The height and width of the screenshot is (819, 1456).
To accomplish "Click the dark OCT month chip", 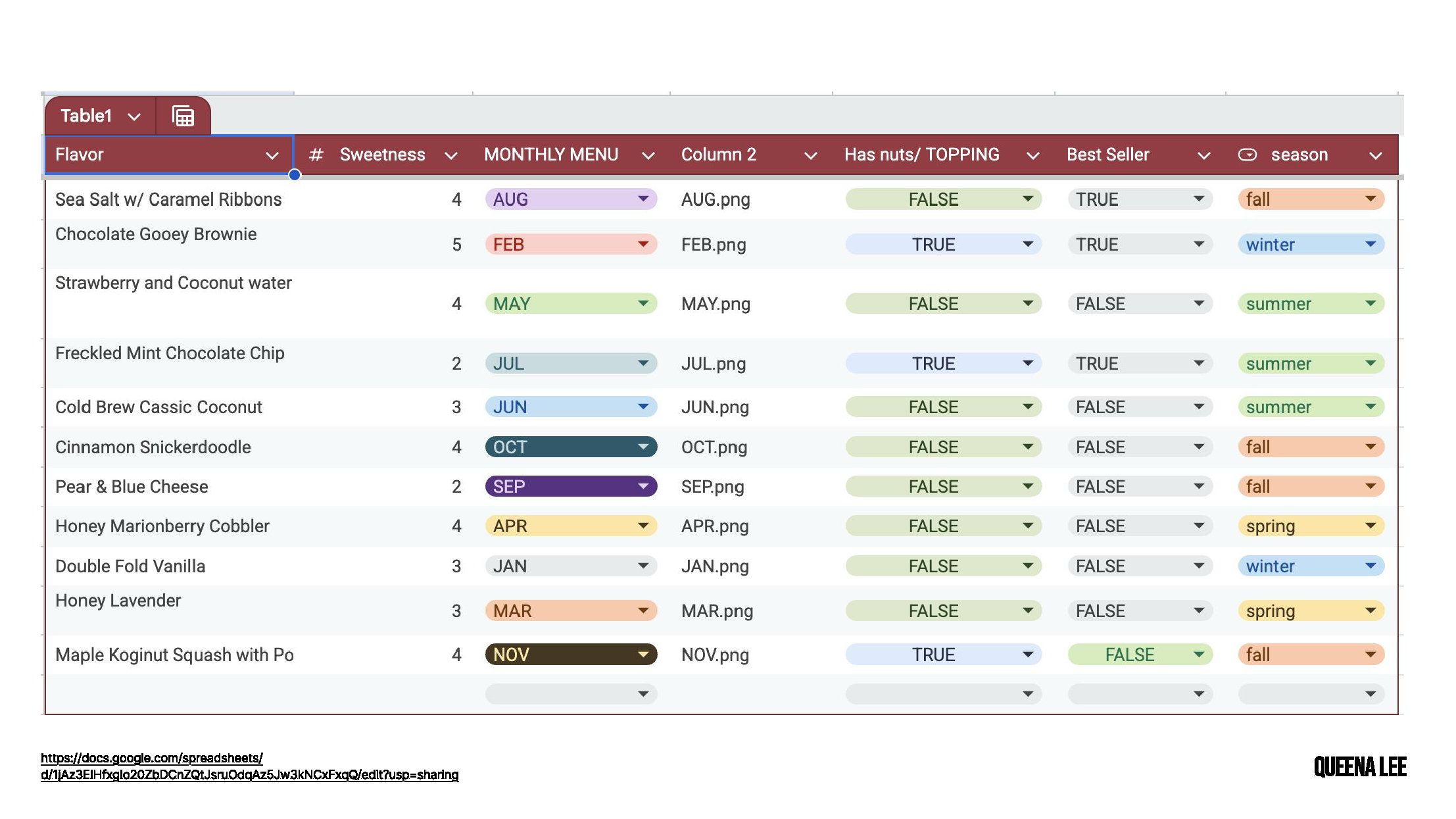I will pos(570,447).
